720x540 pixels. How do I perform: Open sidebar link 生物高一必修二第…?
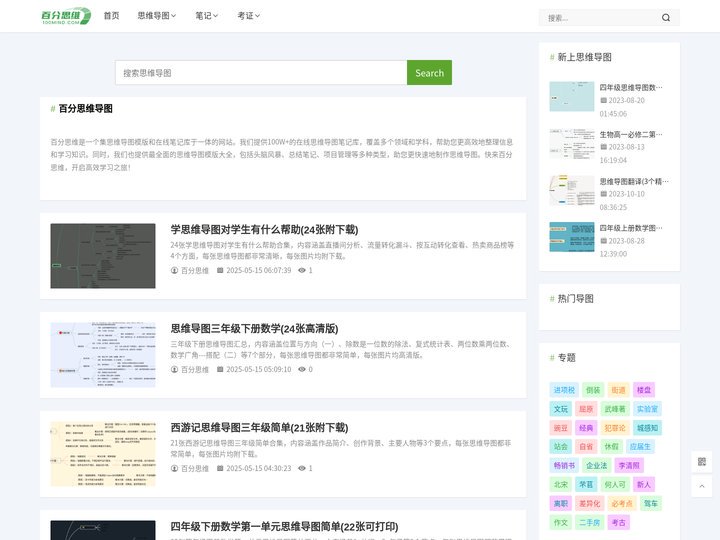pos(631,134)
